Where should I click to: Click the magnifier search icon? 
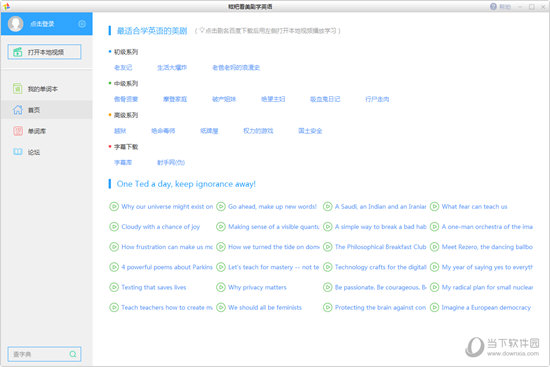[x=73, y=354]
